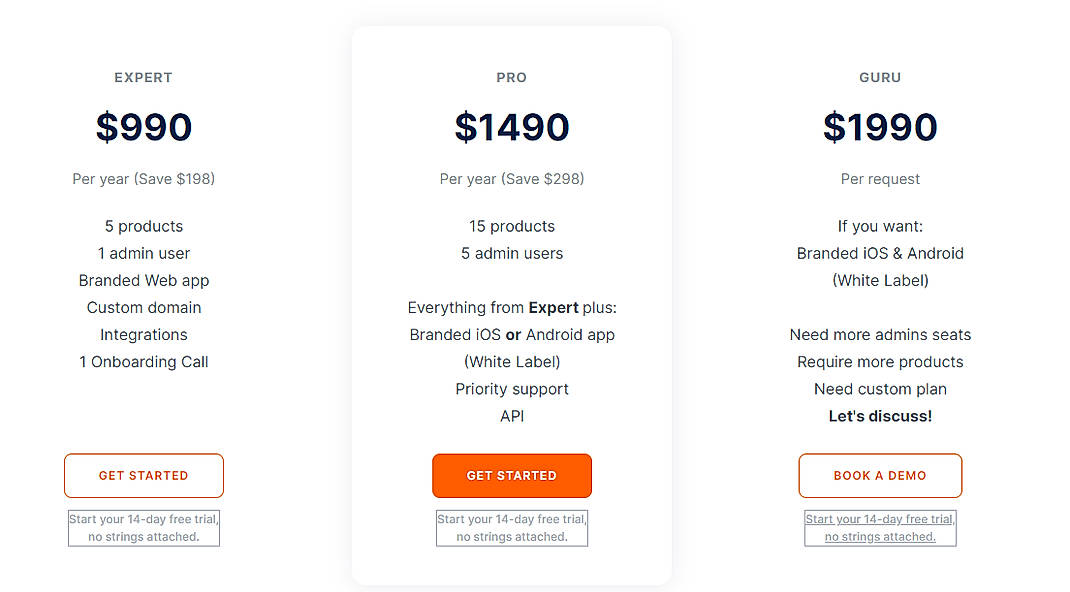Select the GURU plan heading
This screenshot has width=1070, height=592.
(879, 77)
